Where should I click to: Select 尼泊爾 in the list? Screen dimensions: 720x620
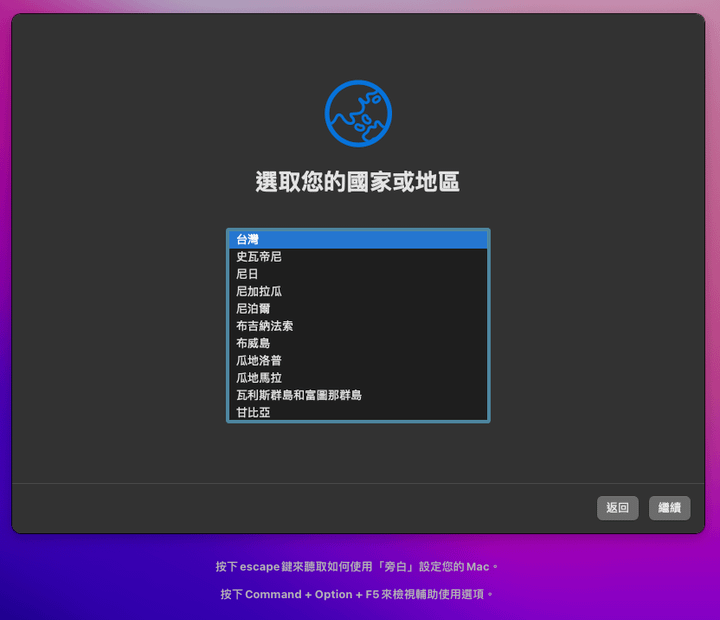click(358, 309)
